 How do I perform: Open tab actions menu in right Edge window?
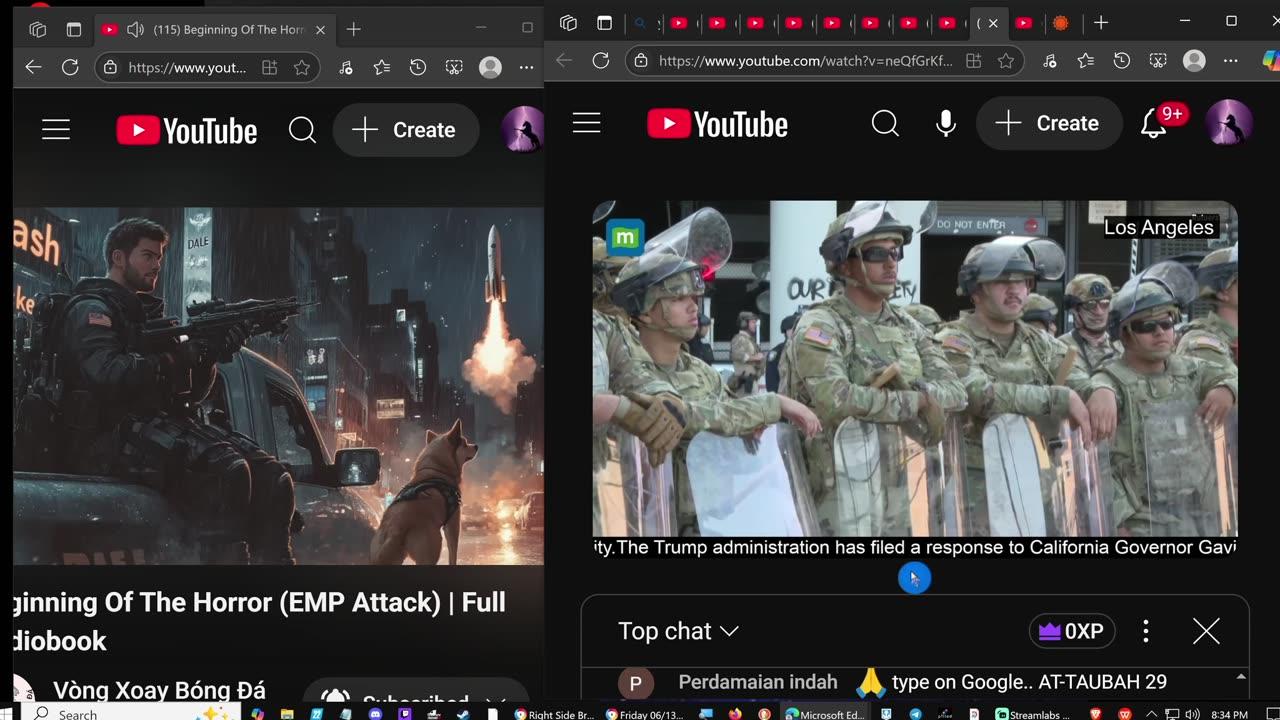(x=604, y=23)
